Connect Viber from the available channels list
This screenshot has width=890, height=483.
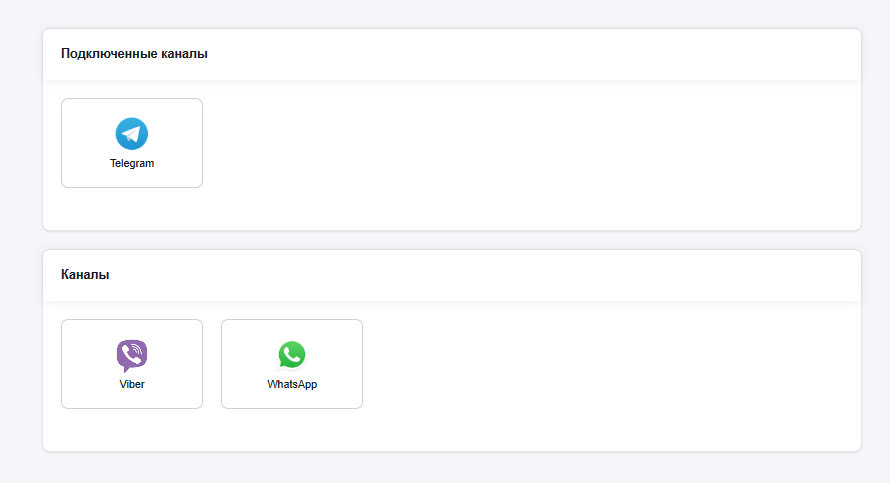[x=132, y=364]
